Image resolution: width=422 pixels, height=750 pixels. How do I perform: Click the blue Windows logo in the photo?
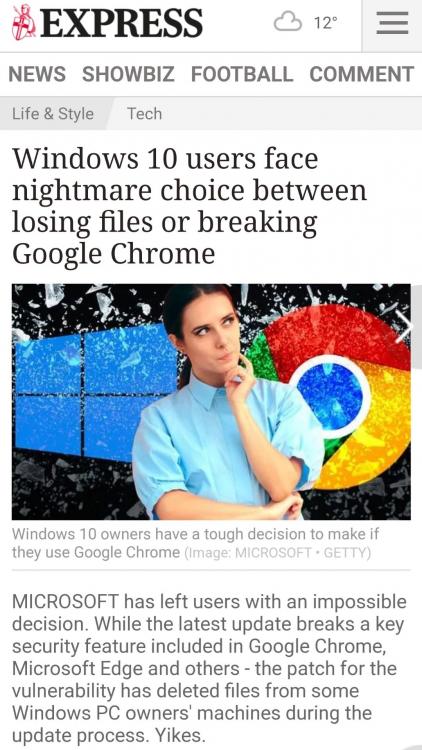click(96, 391)
